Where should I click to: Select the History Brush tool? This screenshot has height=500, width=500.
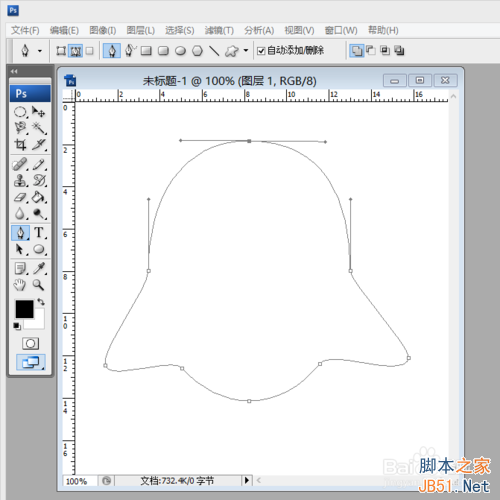click(x=38, y=181)
